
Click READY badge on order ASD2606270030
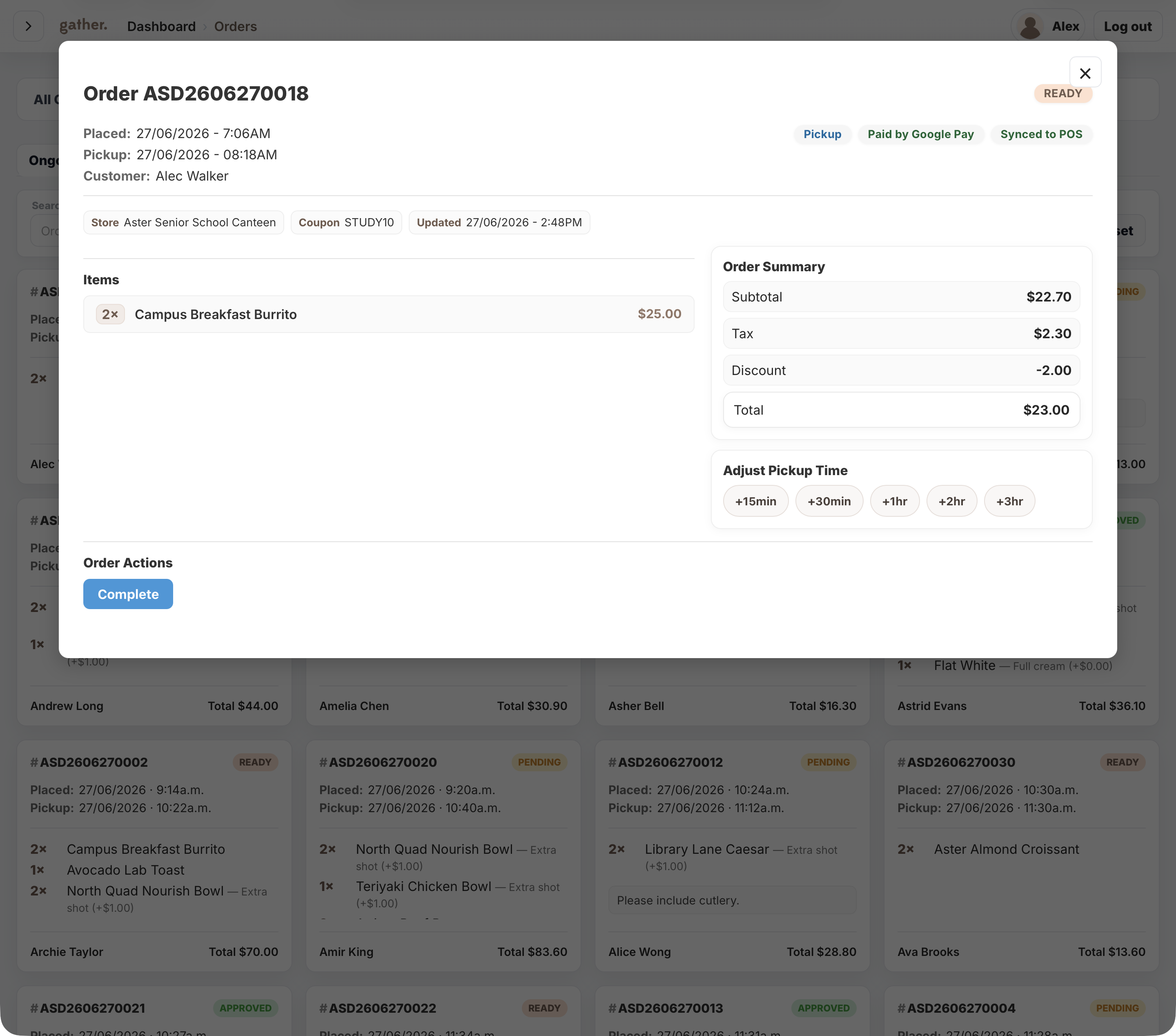(1123, 762)
